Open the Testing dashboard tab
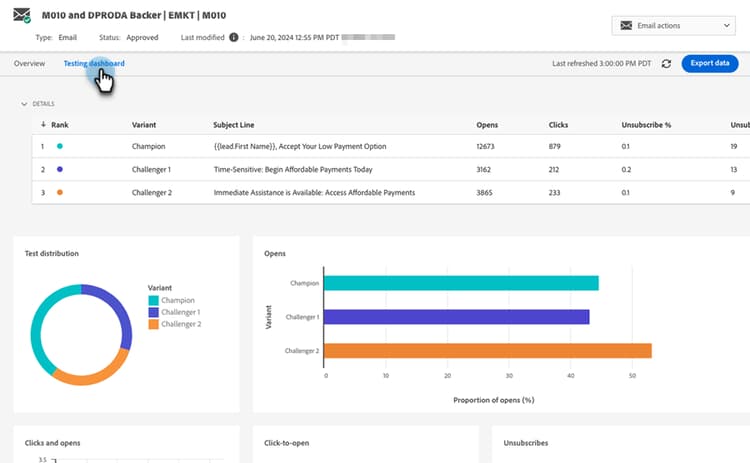The width and height of the screenshot is (750, 463). pyautogui.click(x=94, y=64)
